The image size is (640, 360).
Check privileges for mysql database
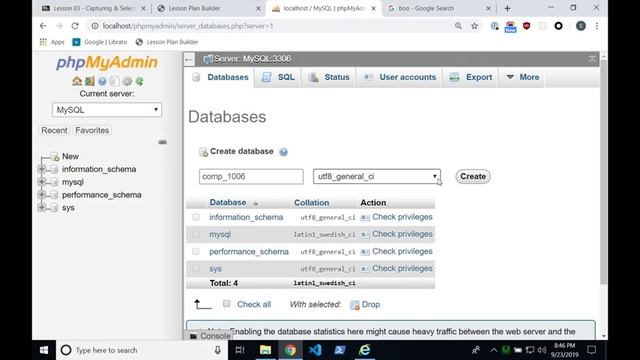396,234
